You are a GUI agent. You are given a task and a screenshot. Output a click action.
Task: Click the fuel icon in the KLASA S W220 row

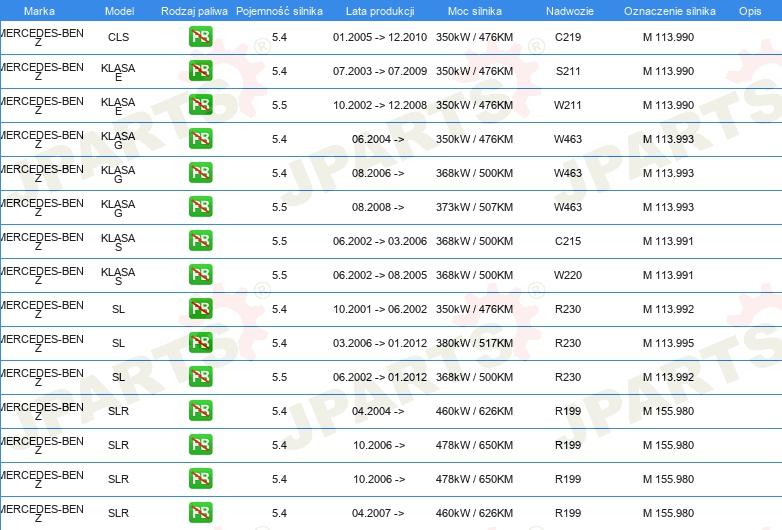(x=200, y=274)
